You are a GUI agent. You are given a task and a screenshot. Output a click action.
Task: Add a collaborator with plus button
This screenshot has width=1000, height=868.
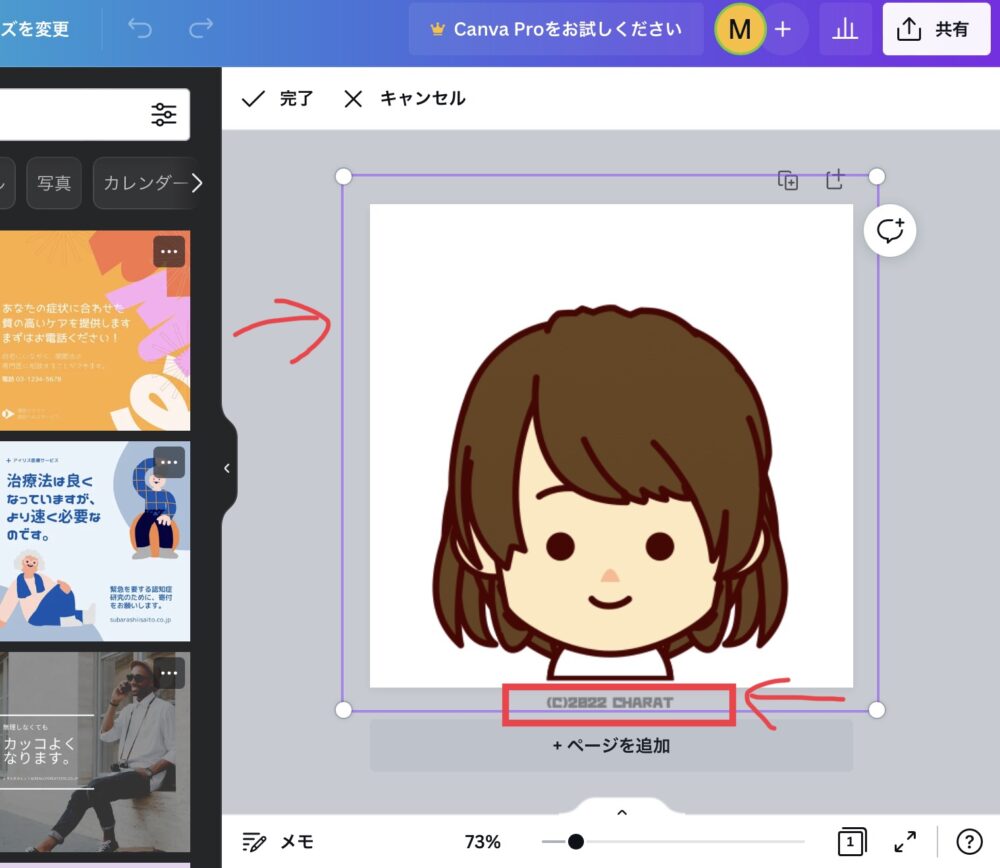click(x=783, y=29)
